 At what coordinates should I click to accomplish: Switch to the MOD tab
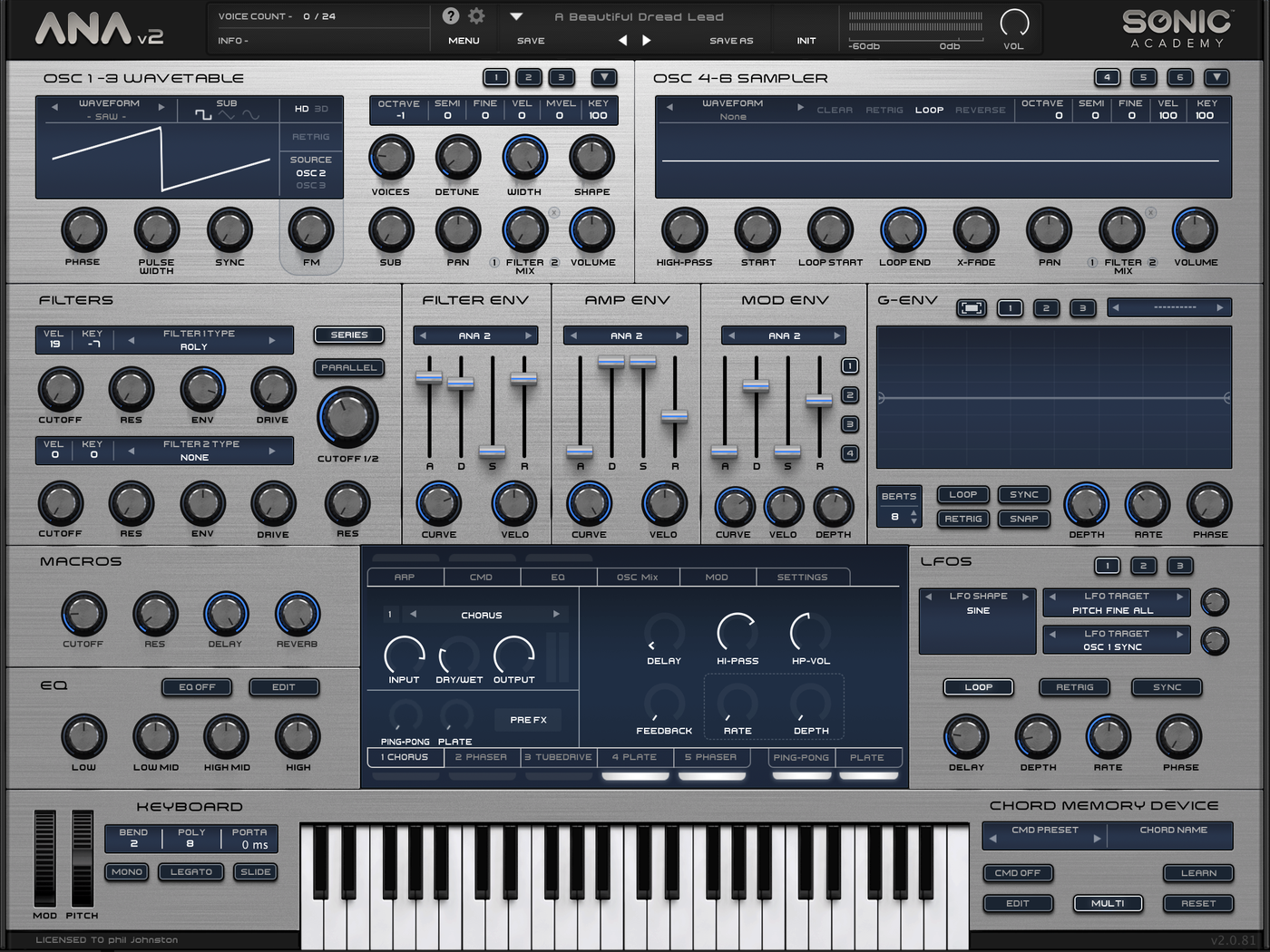click(717, 577)
